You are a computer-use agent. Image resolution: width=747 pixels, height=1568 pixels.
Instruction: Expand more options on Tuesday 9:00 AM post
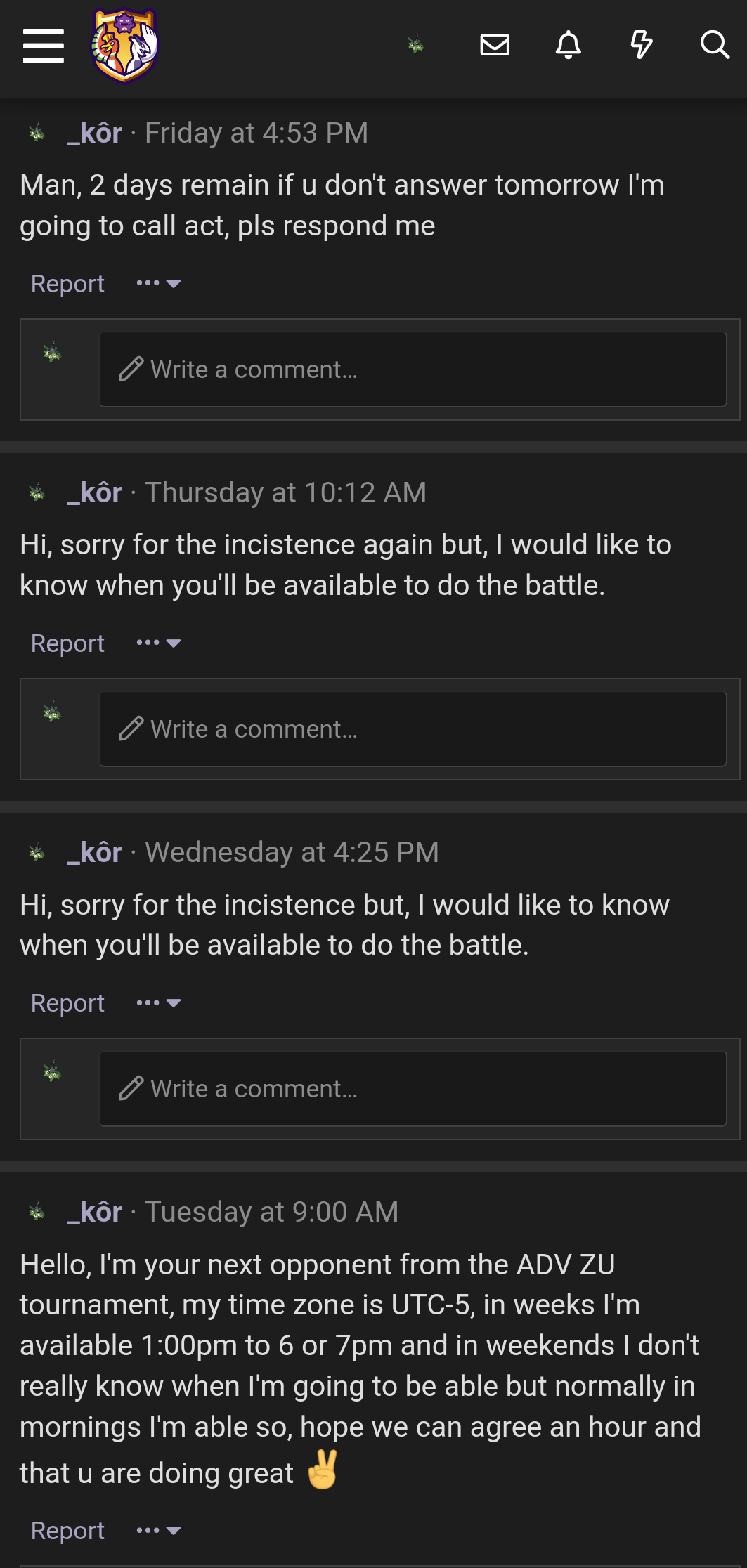159,1531
